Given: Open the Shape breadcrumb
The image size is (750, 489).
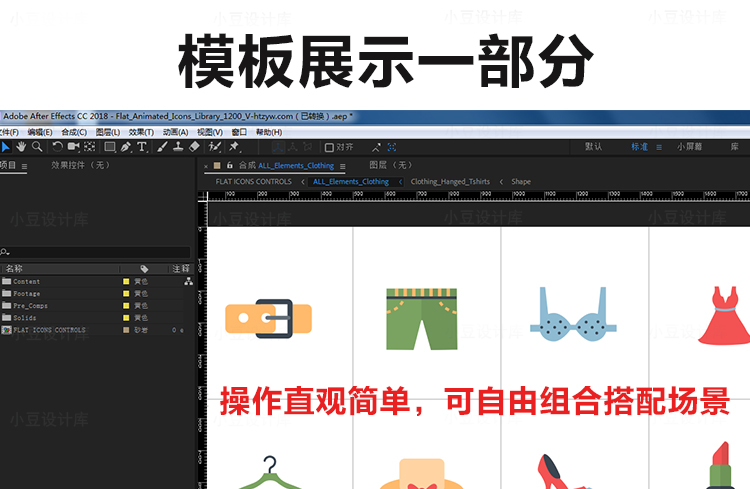Looking at the screenshot, I should (521, 182).
